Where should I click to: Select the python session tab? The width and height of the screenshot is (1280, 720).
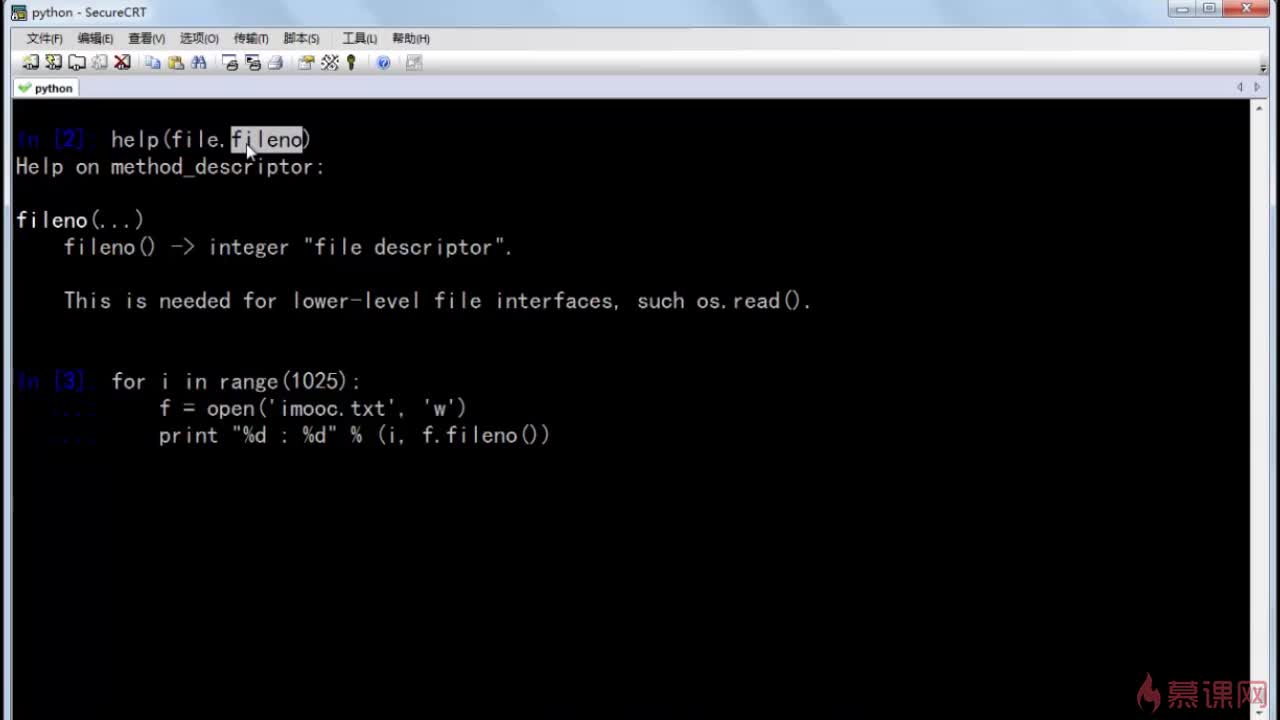pos(46,88)
